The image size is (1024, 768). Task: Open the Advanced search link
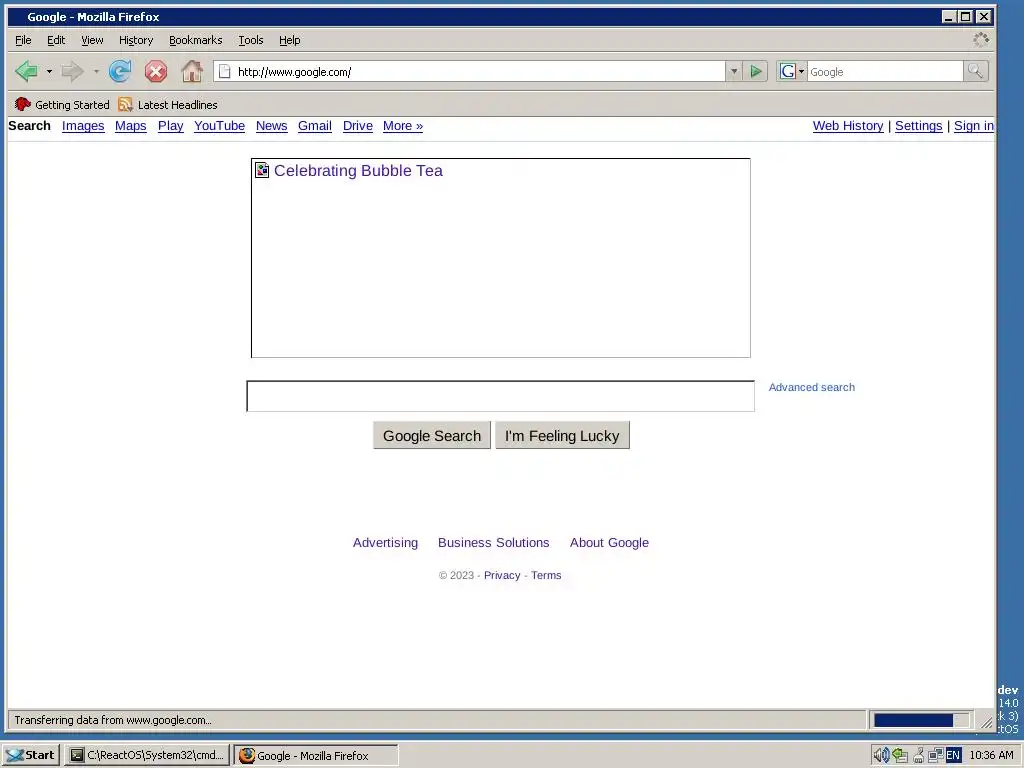click(x=812, y=387)
